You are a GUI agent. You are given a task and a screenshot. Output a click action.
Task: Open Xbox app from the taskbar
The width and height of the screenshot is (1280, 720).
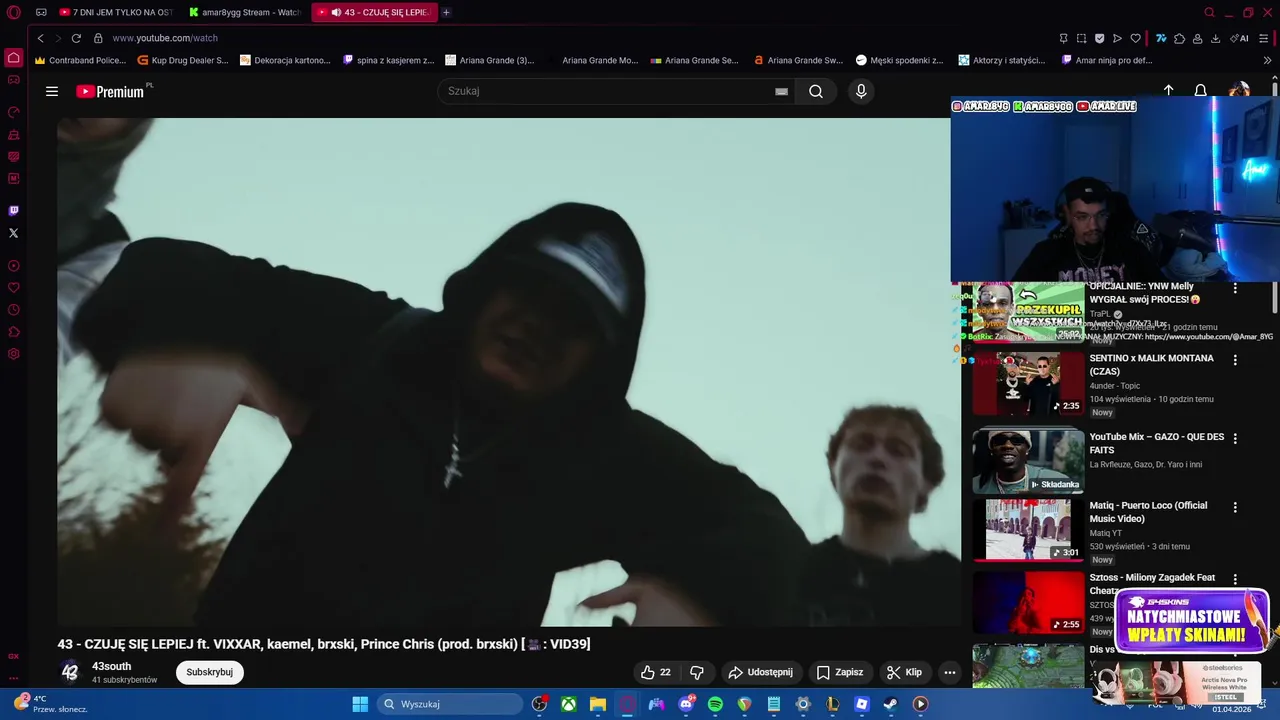pos(568,704)
